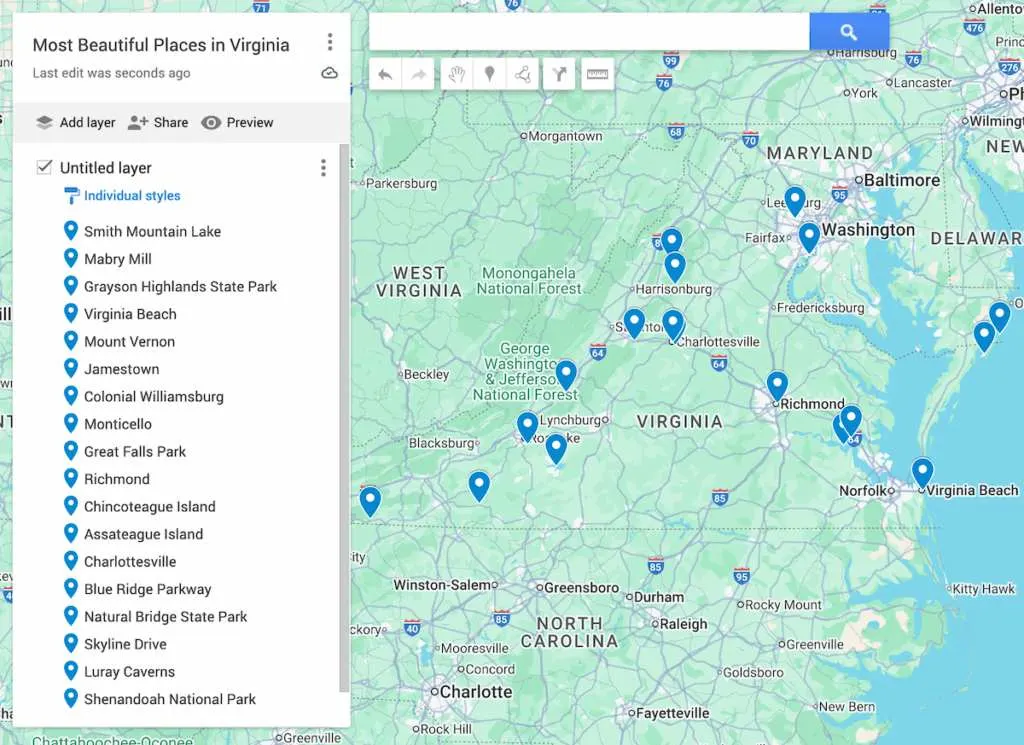Select Natural Bridge State Park list item

tap(165, 617)
